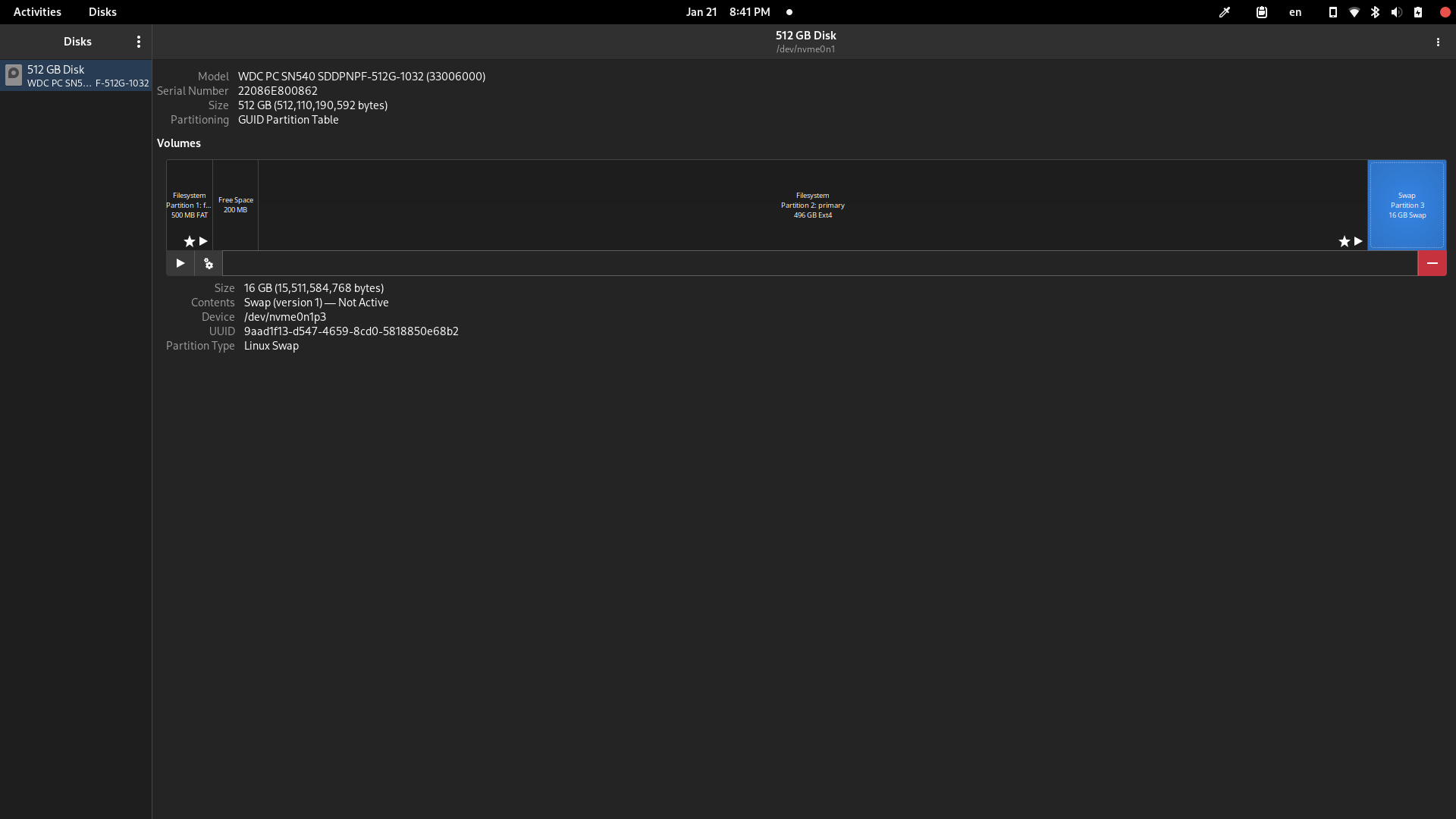
Task: Click the volume speaker icon
Action: (x=1396, y=12)
